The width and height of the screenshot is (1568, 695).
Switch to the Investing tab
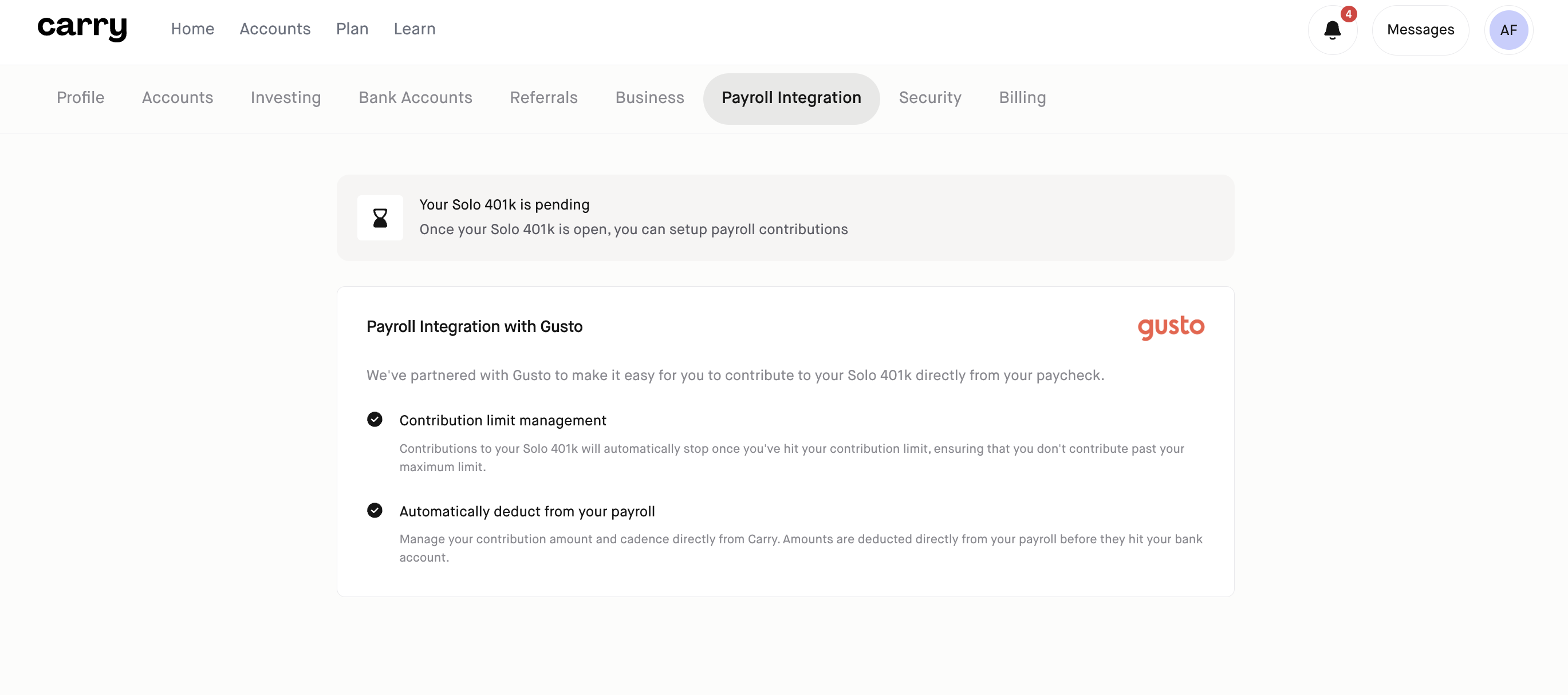coord(285,98)
